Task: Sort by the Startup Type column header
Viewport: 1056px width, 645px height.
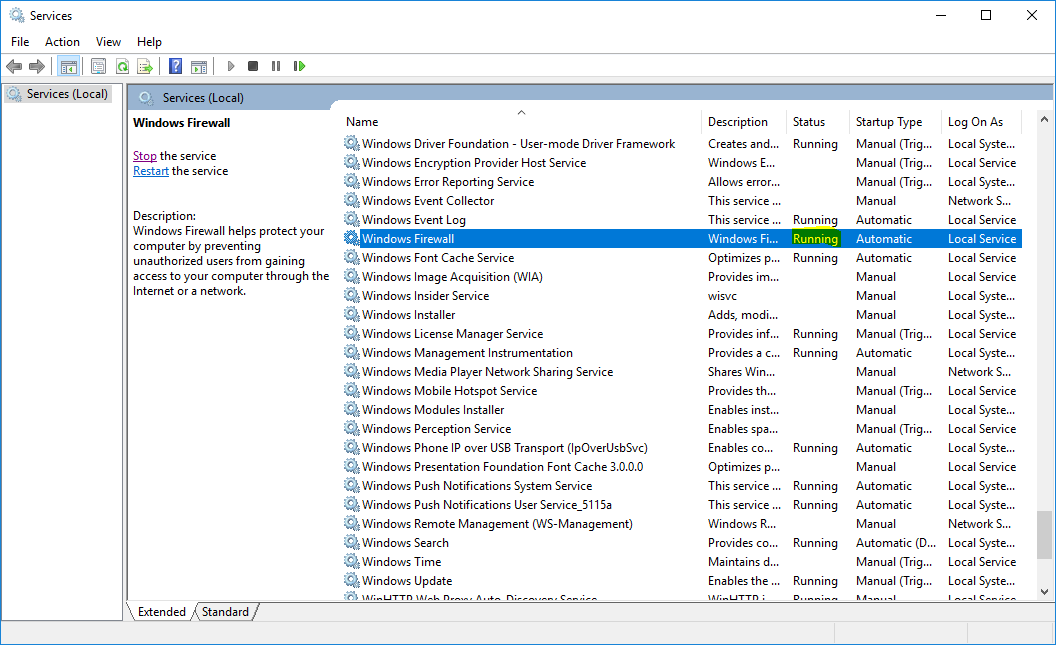Action: click(895, 122)
